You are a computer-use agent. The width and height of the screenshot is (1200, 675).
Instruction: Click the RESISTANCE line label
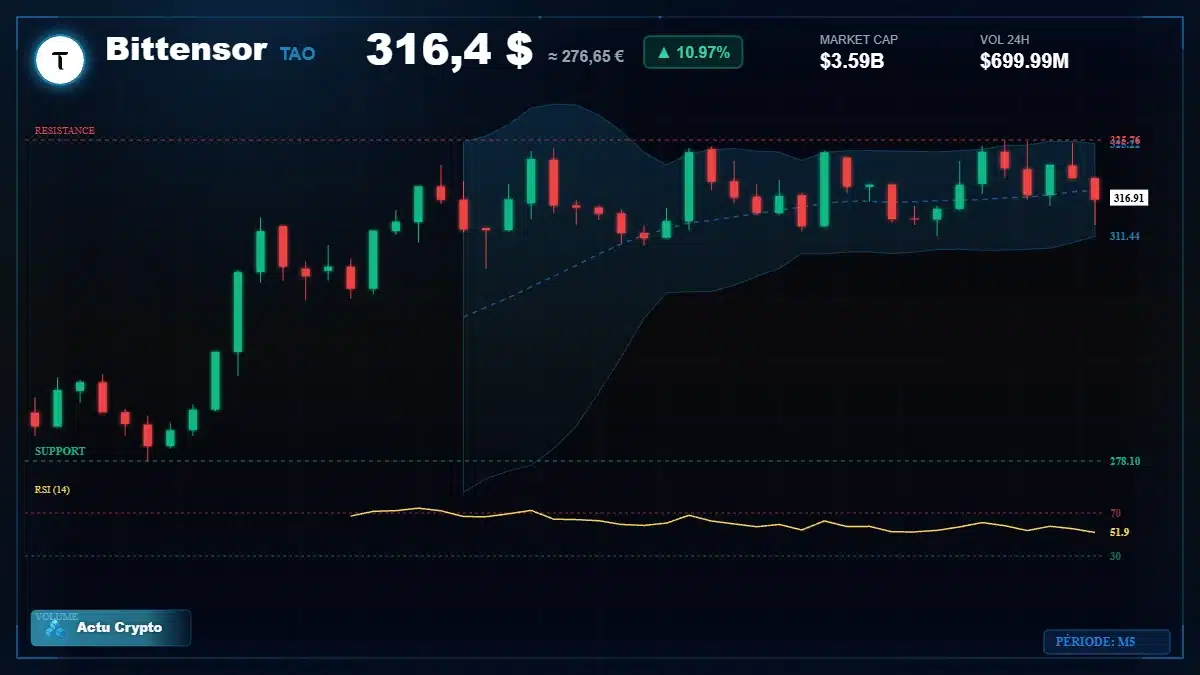point(65,131)
